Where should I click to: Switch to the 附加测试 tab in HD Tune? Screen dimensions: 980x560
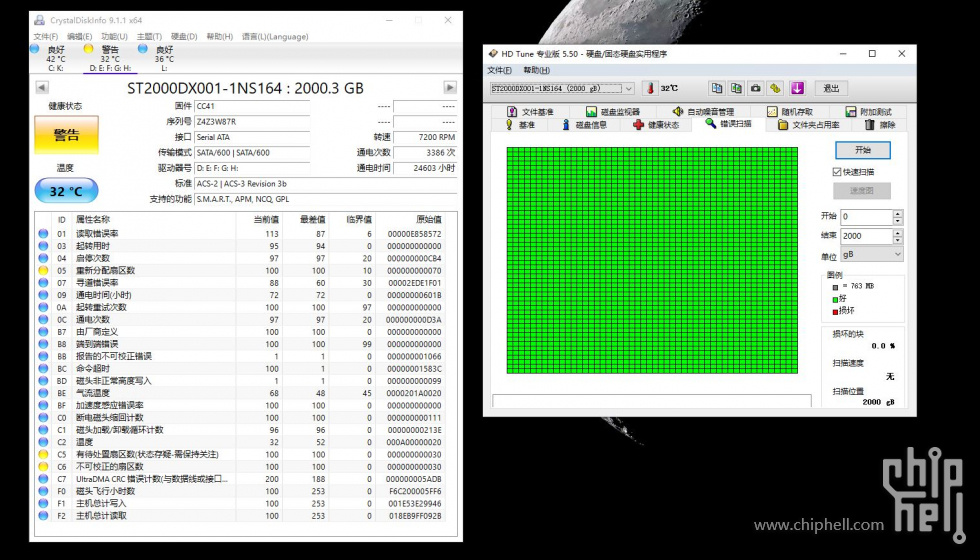[x=869, y=112]
